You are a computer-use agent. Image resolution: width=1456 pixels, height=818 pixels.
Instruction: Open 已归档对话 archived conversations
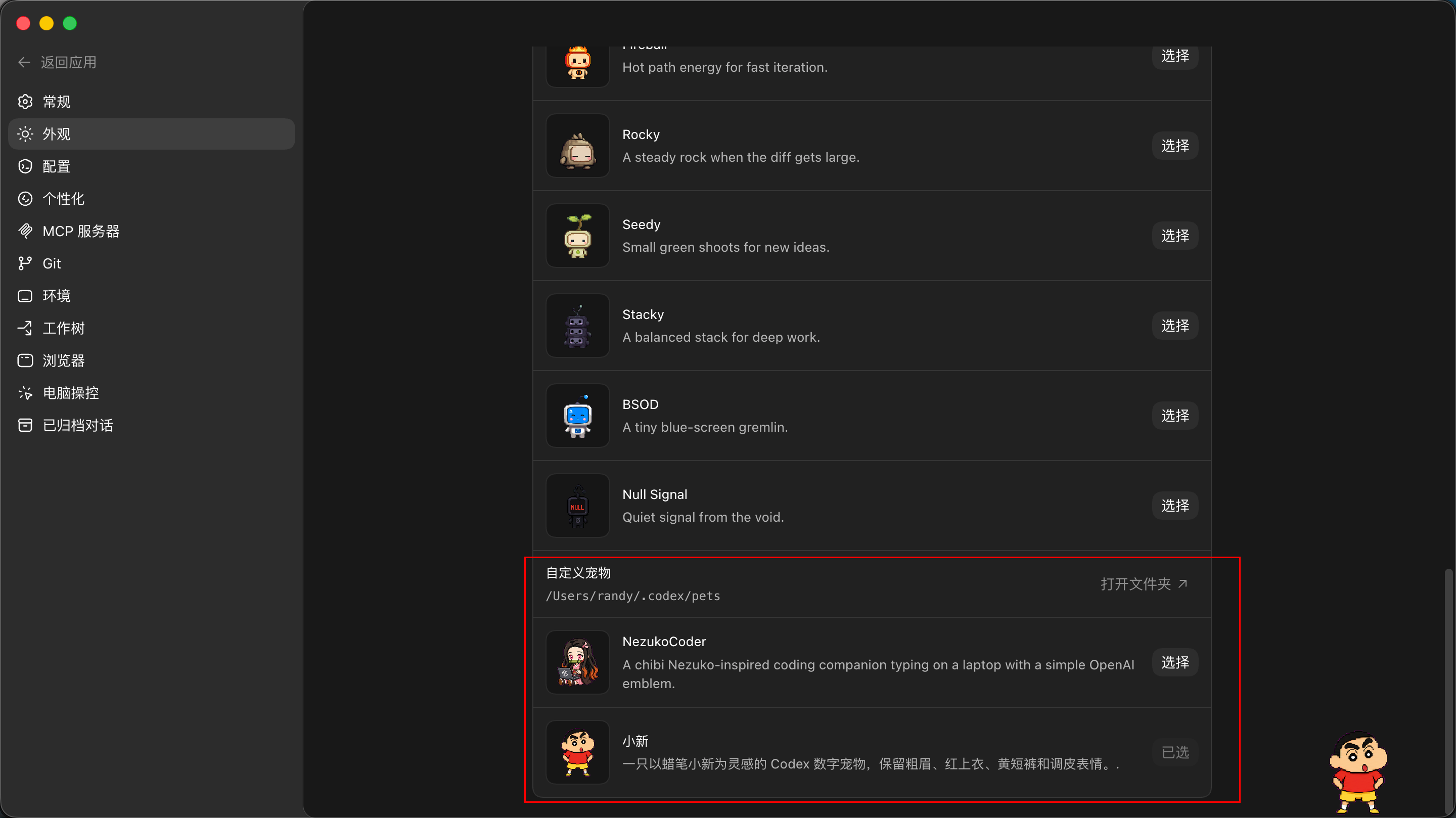coord(151,425)
